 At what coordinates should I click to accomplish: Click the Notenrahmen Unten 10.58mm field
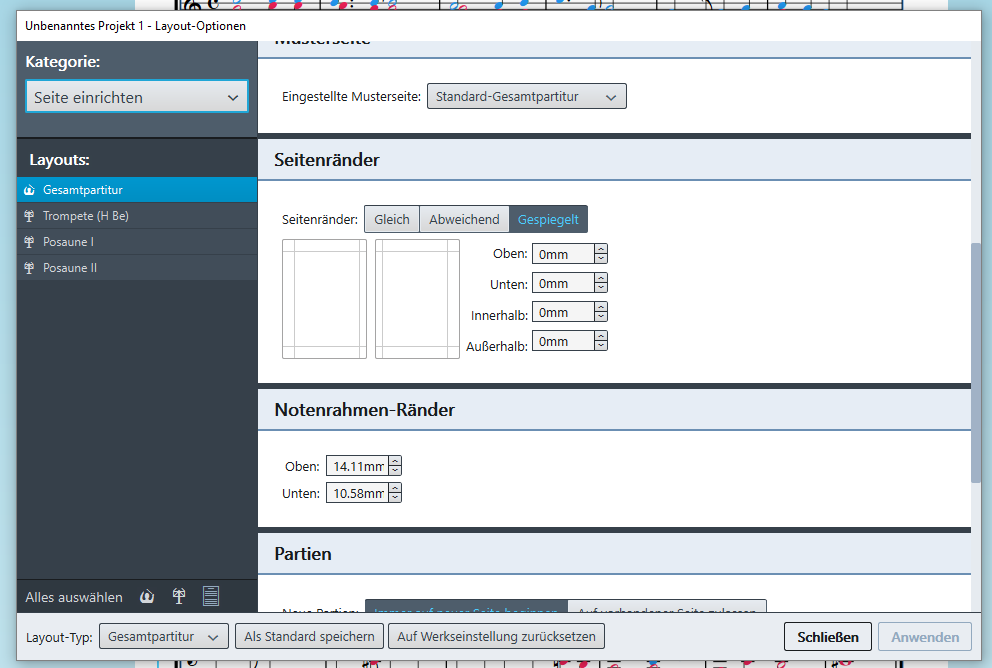click(357, 493)
